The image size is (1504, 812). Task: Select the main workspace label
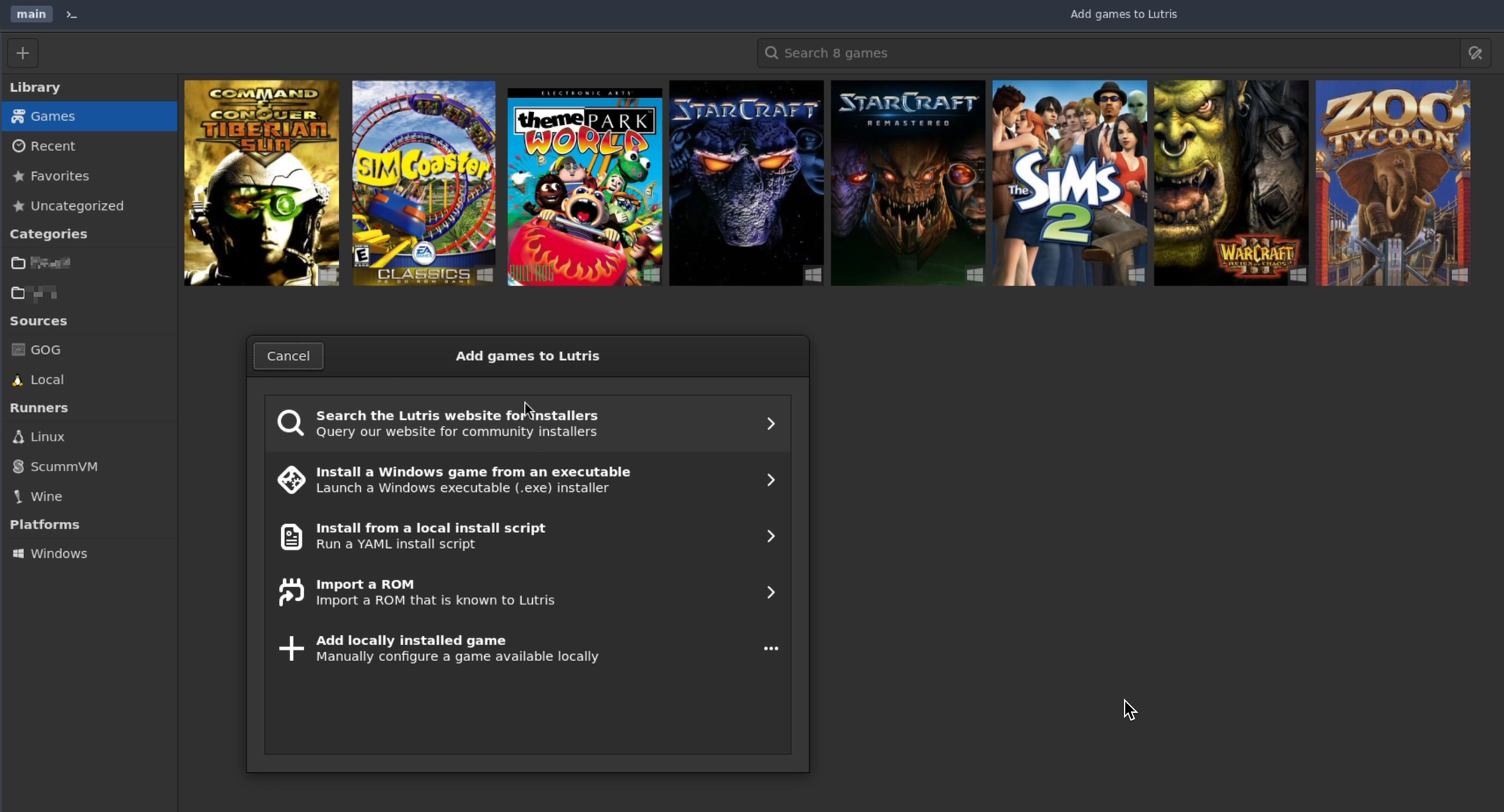[31, 14]
